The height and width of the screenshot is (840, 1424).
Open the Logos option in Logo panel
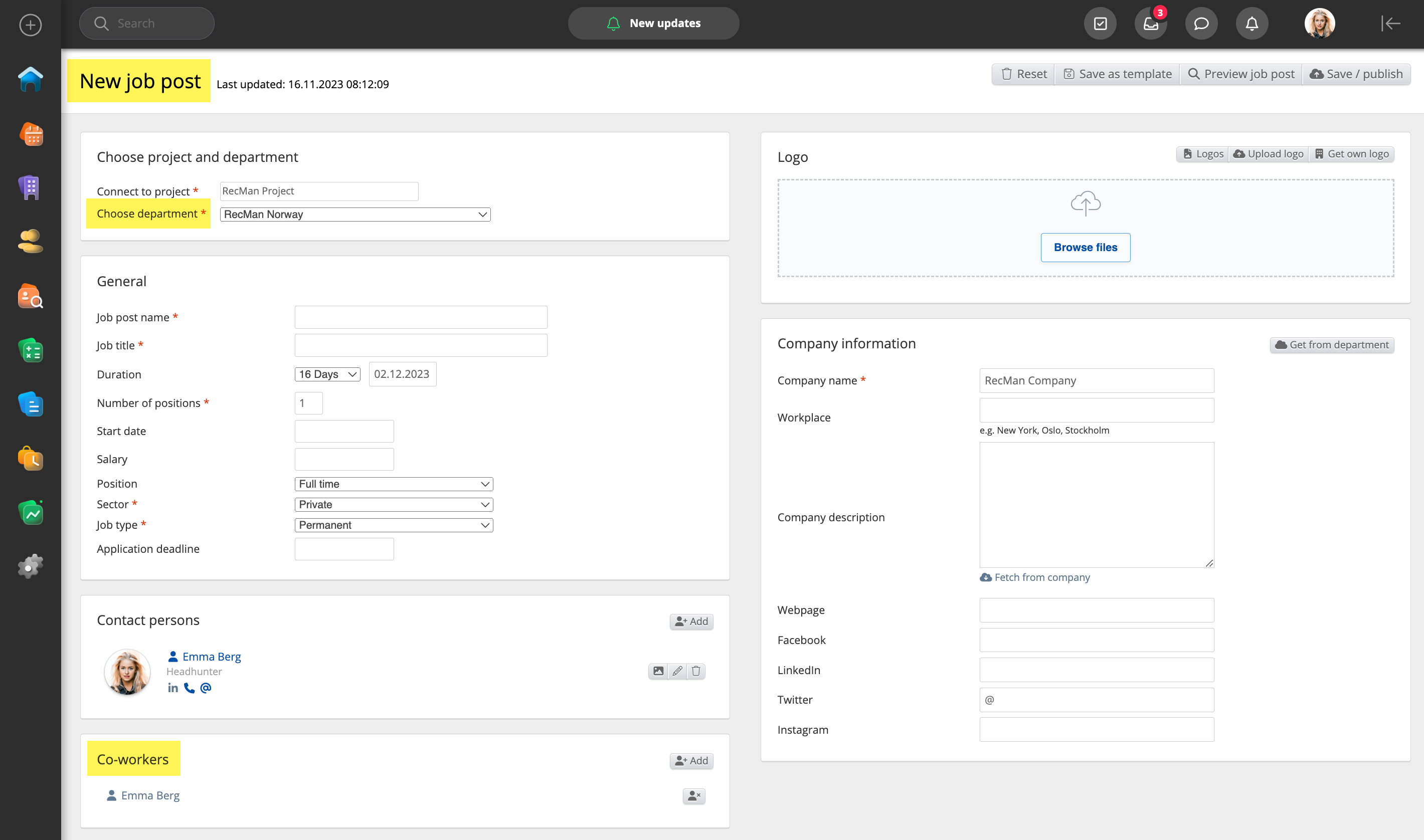[x=1203, y=154]
